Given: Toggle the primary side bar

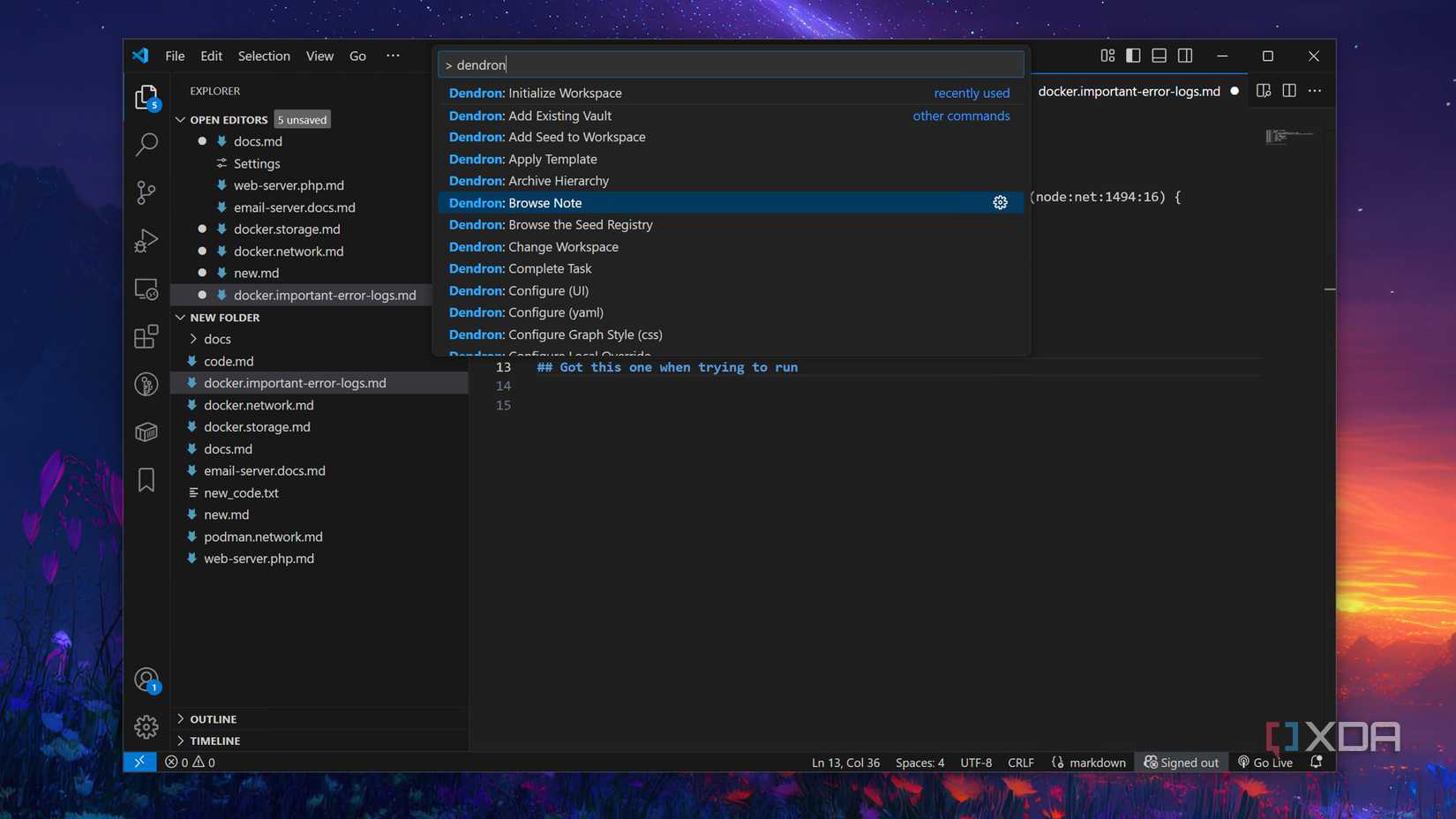Looking at the screenshot, I should pyautogui.click(x=1133, y=55).
